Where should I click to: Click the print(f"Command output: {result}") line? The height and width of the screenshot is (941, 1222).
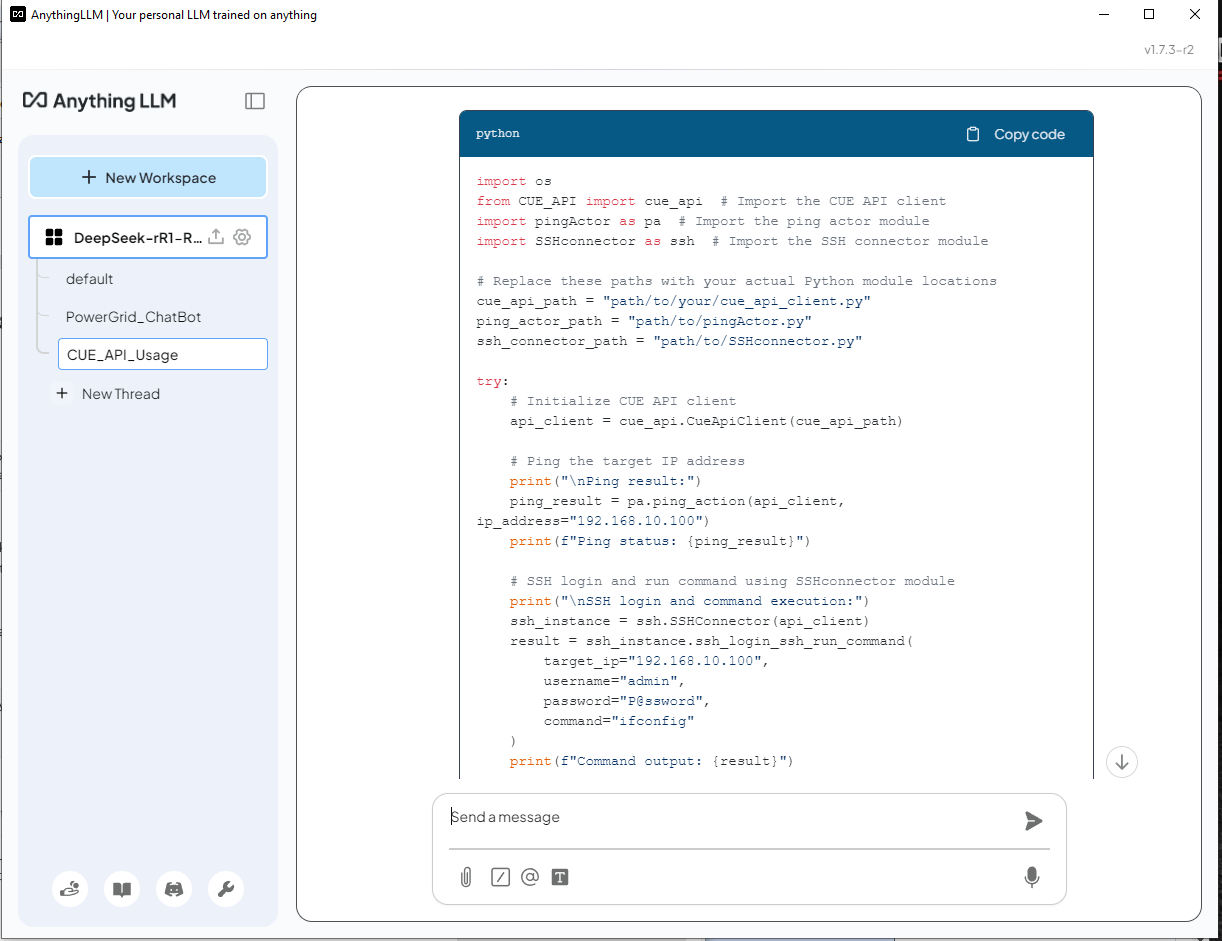tap(651, 761)
